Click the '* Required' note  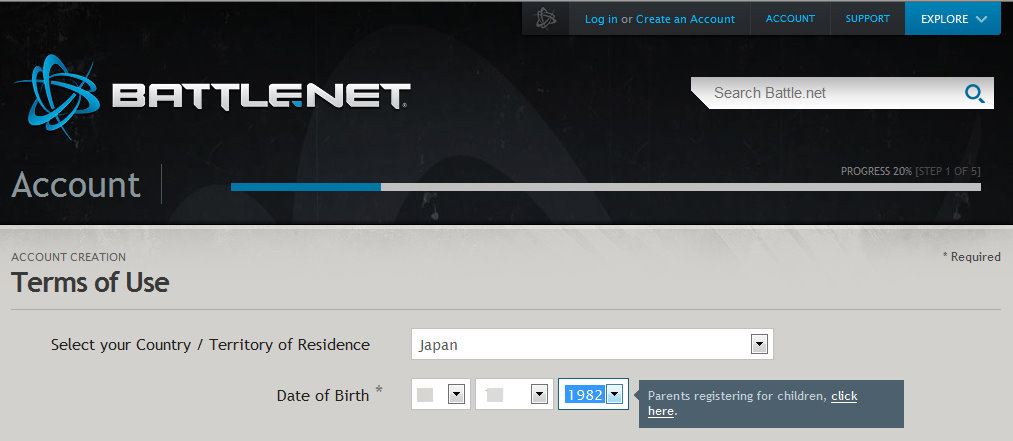(x=972, y=257)
